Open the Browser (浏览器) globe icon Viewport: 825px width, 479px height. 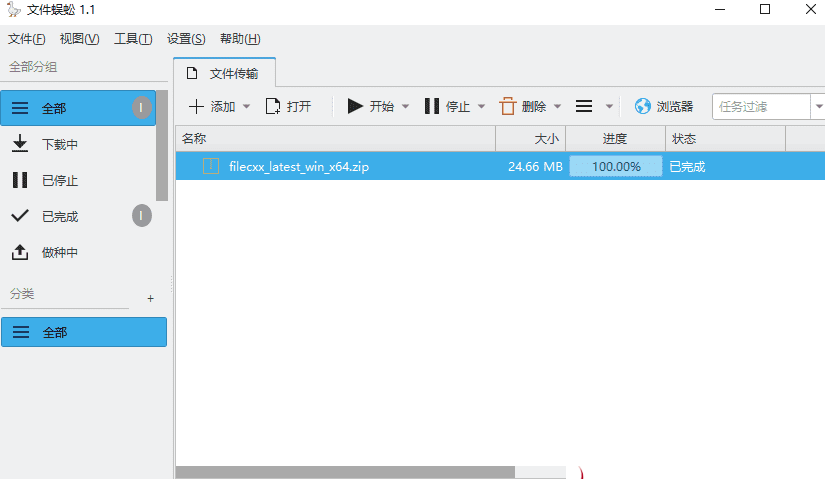point(643,107)
